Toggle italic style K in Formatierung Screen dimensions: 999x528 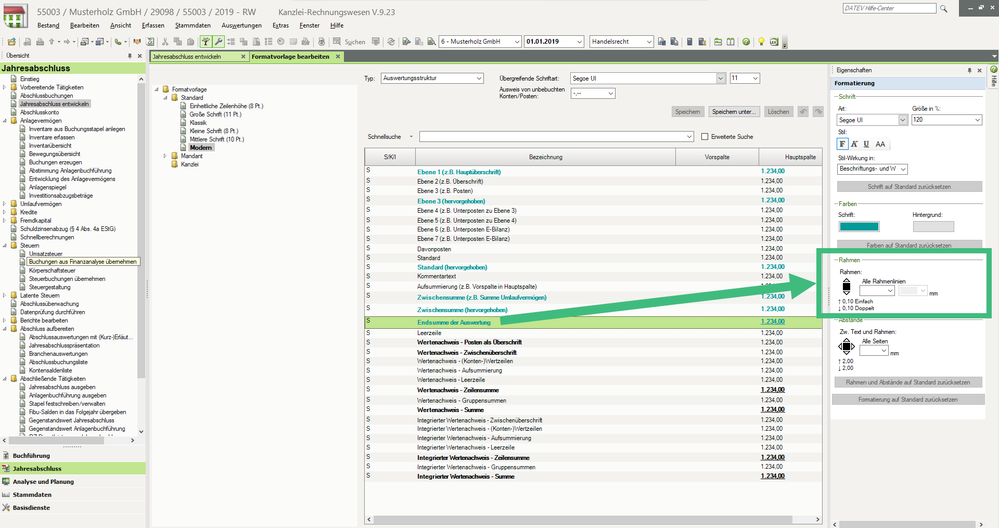[854, 144]
